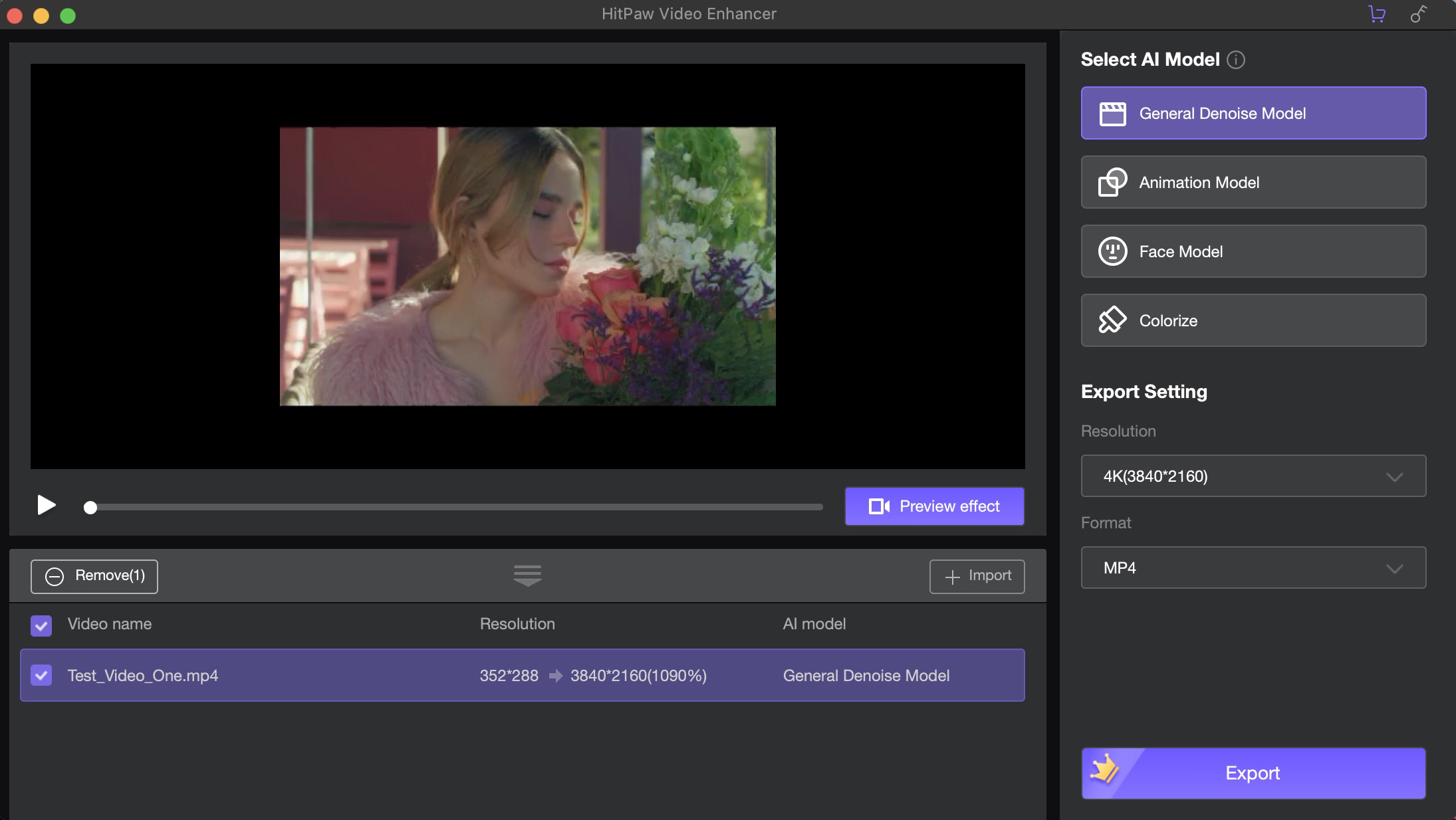Select the Animation Model option
1456x820 pixels.
pyautogui.click(x=1253, y=182)
